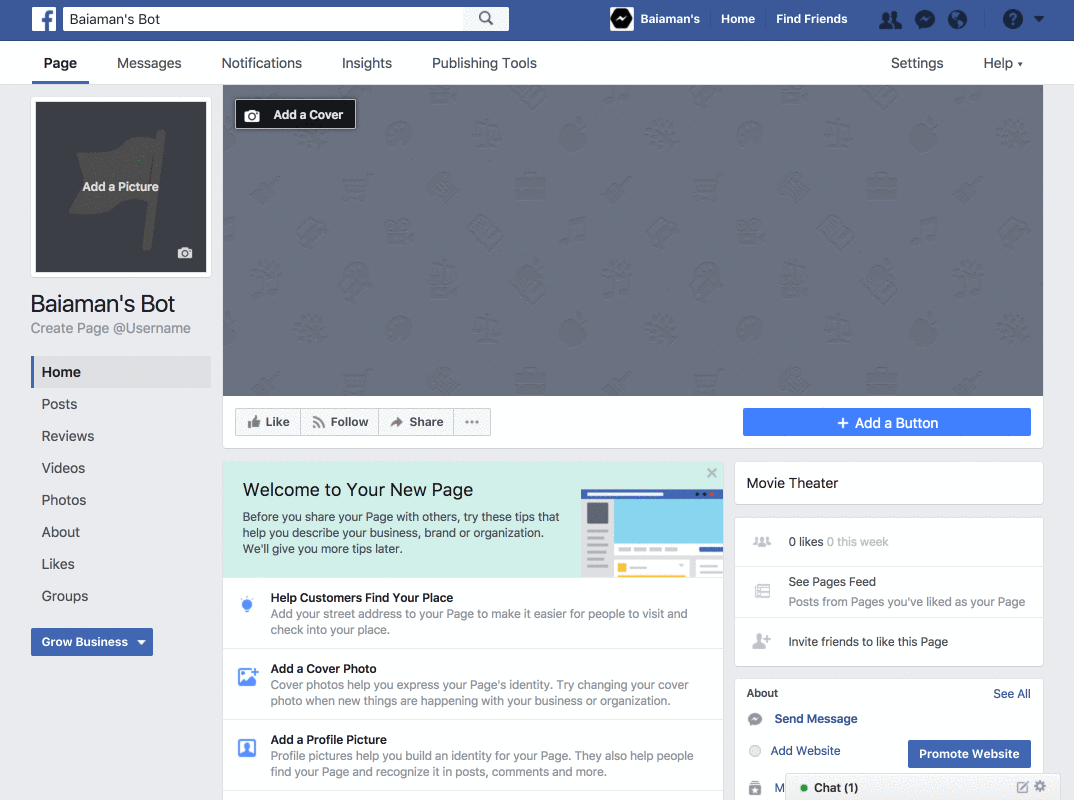1074x800 pixels.
Task: Open the Notifications tab
Action: (262, 63)
